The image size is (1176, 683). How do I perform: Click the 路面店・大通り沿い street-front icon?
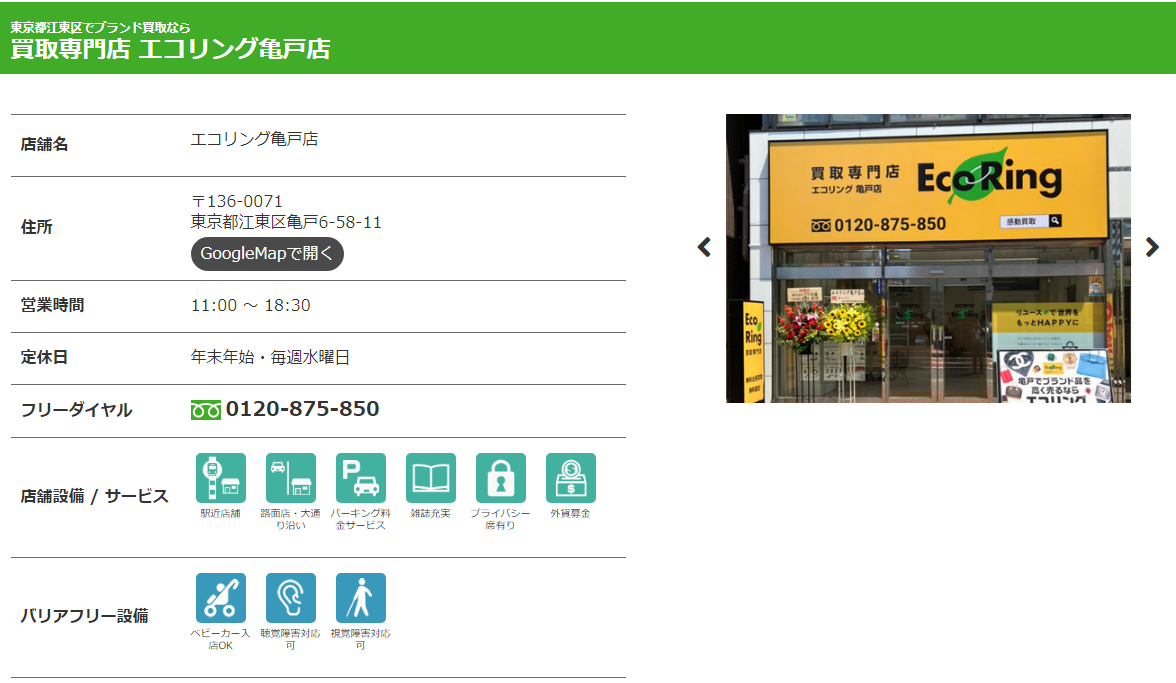(x=291, y=478)
